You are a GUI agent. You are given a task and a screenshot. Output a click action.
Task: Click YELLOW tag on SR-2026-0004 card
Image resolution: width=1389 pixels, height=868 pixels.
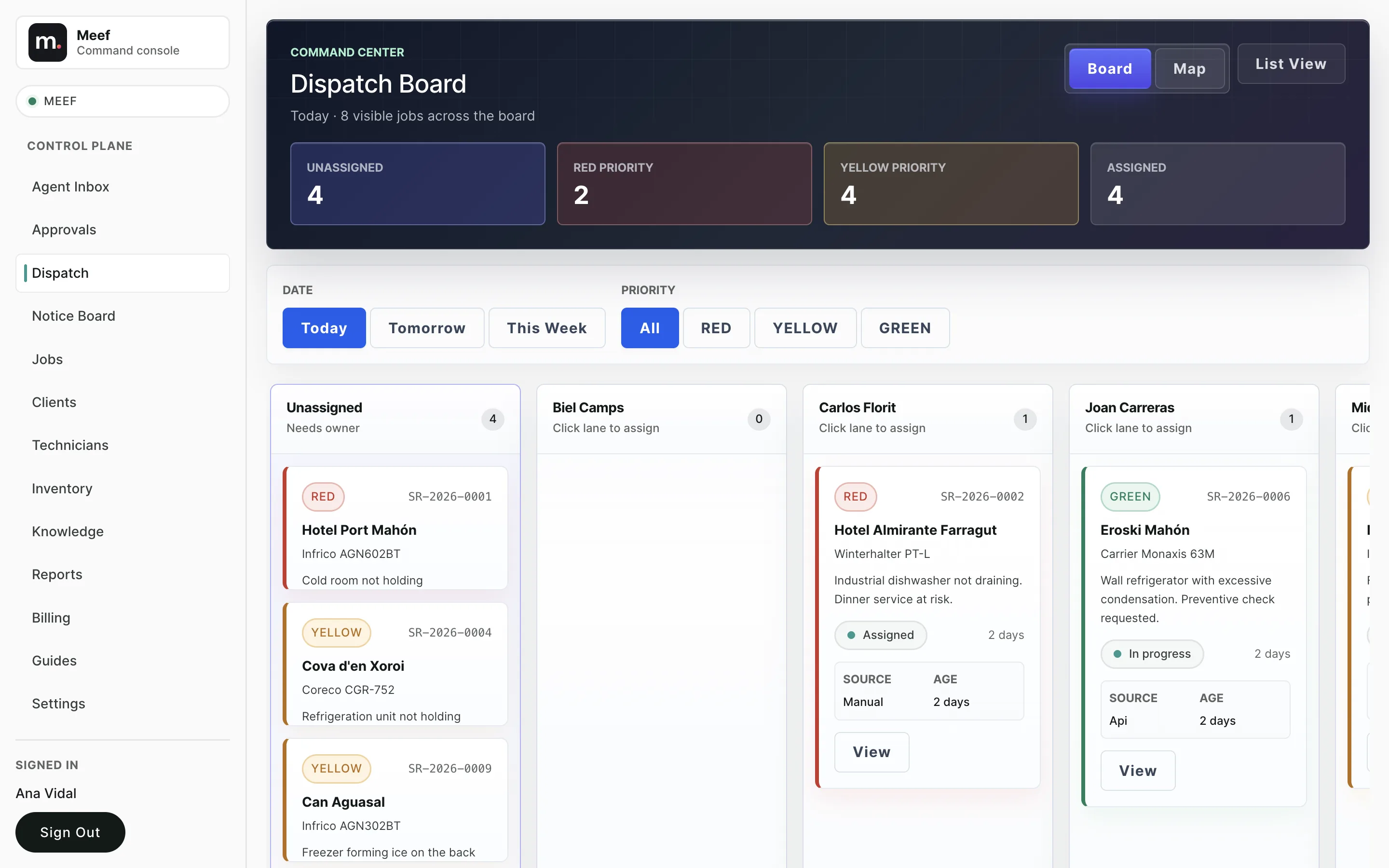336,633
